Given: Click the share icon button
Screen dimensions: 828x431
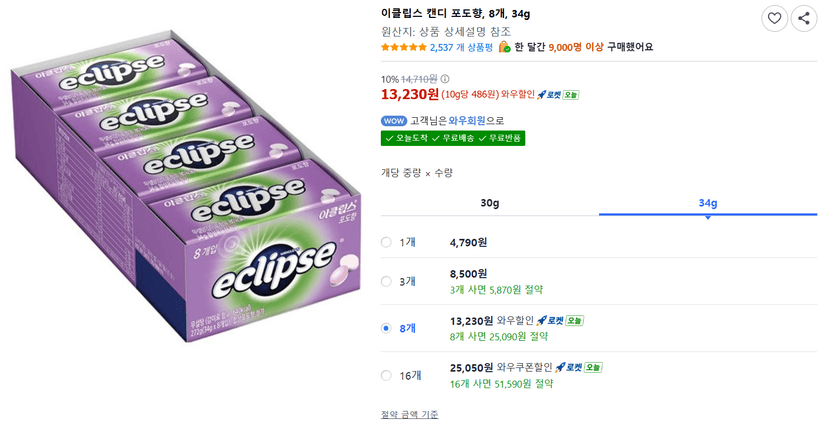Looking at the screenshot, I should click(x=804, y=18).
